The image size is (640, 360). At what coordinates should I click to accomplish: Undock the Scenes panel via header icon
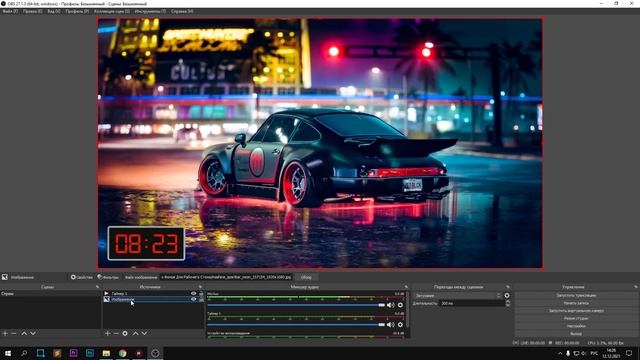97,287
